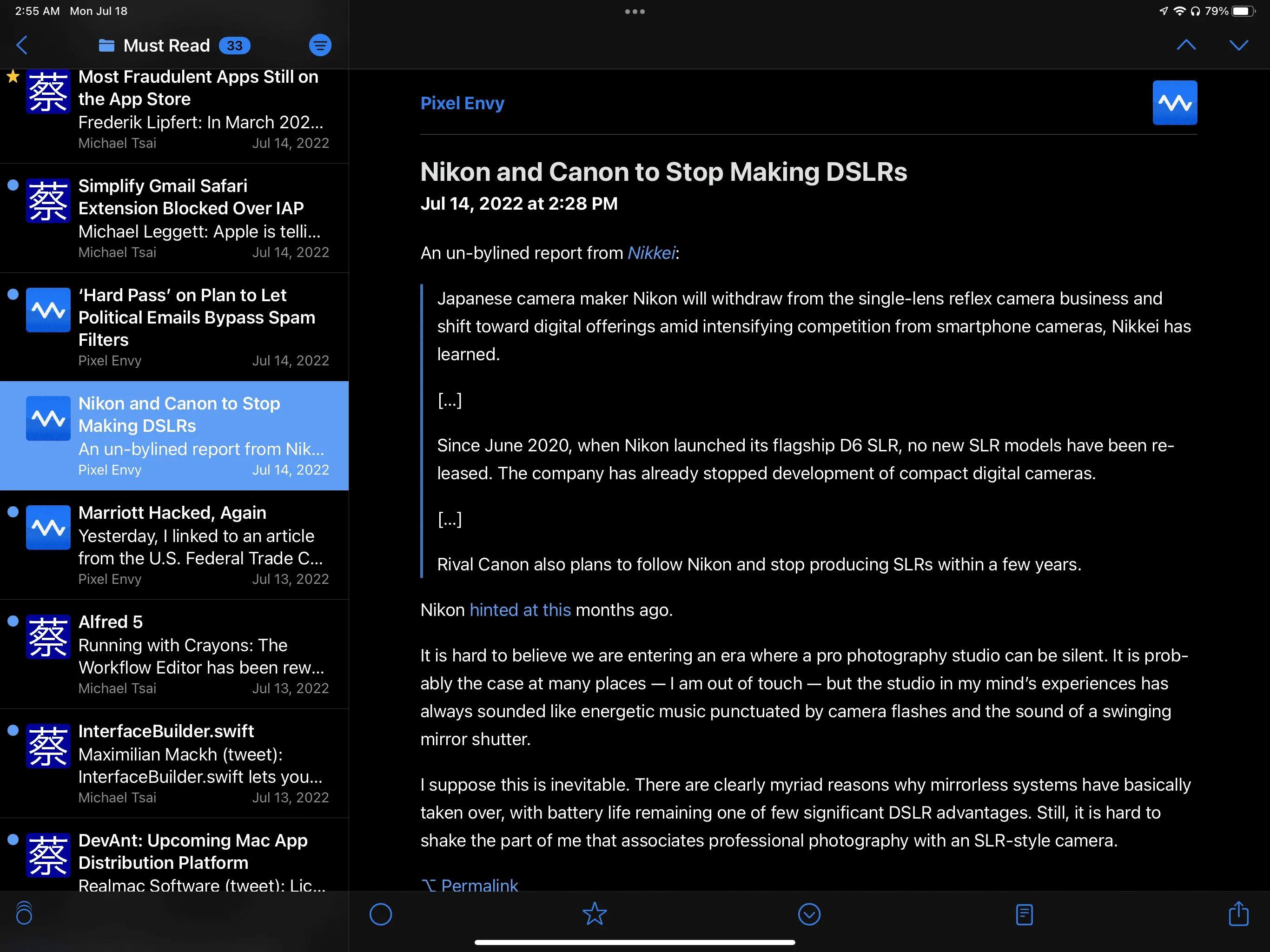This screenshot has height=952, width=1270.
Task: Tap the headphones icon in status bar
Action: click(x=1195, y=11)
